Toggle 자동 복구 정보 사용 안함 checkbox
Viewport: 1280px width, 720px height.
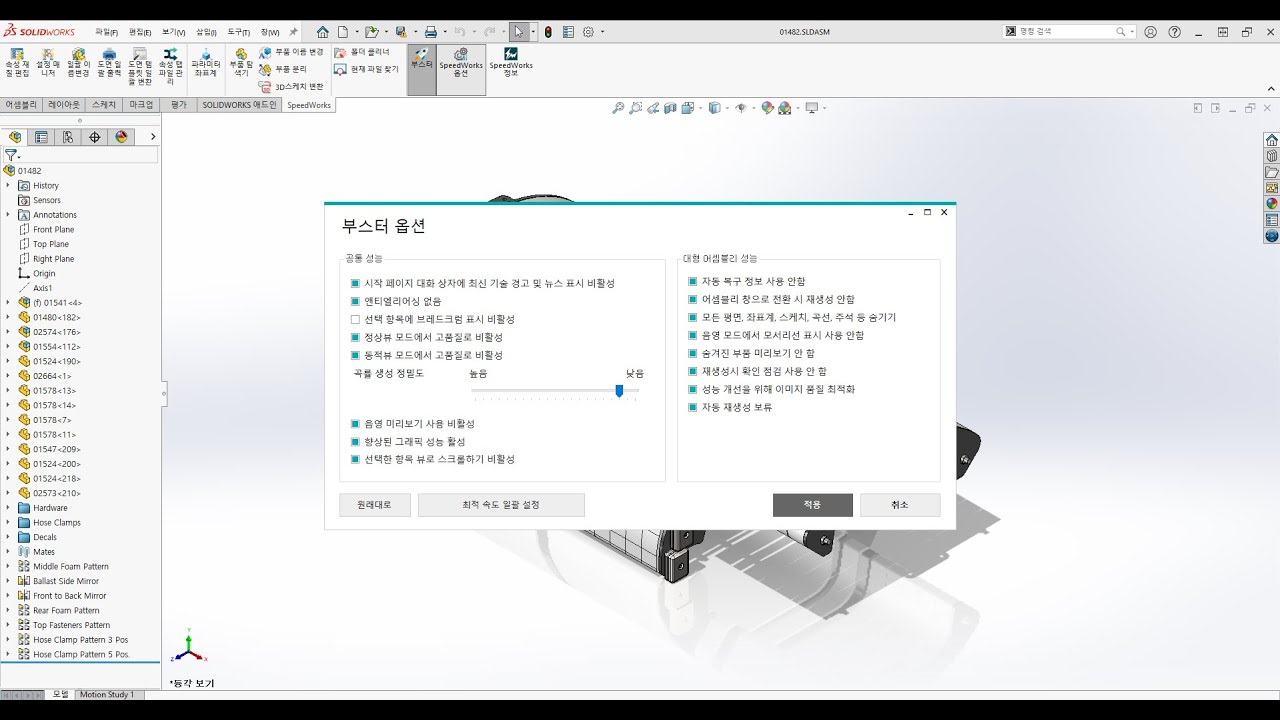(x=692, y=281)
